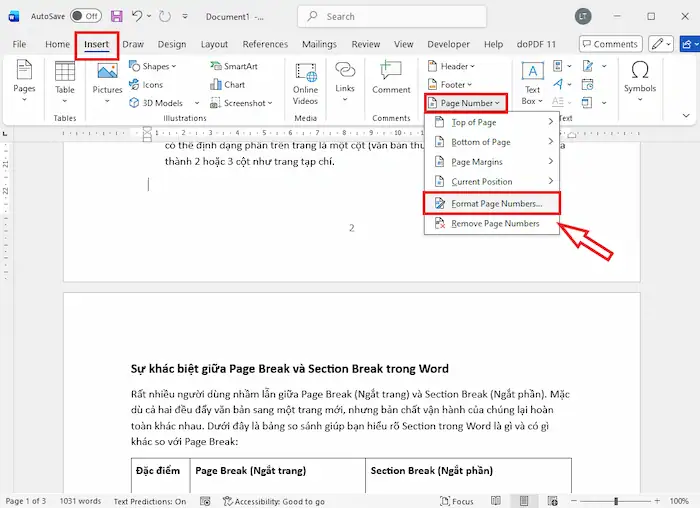Viewport: 700px width, 508px height.
Task: Toggle the AutoSave switch
Action: [x=86, y=17]
